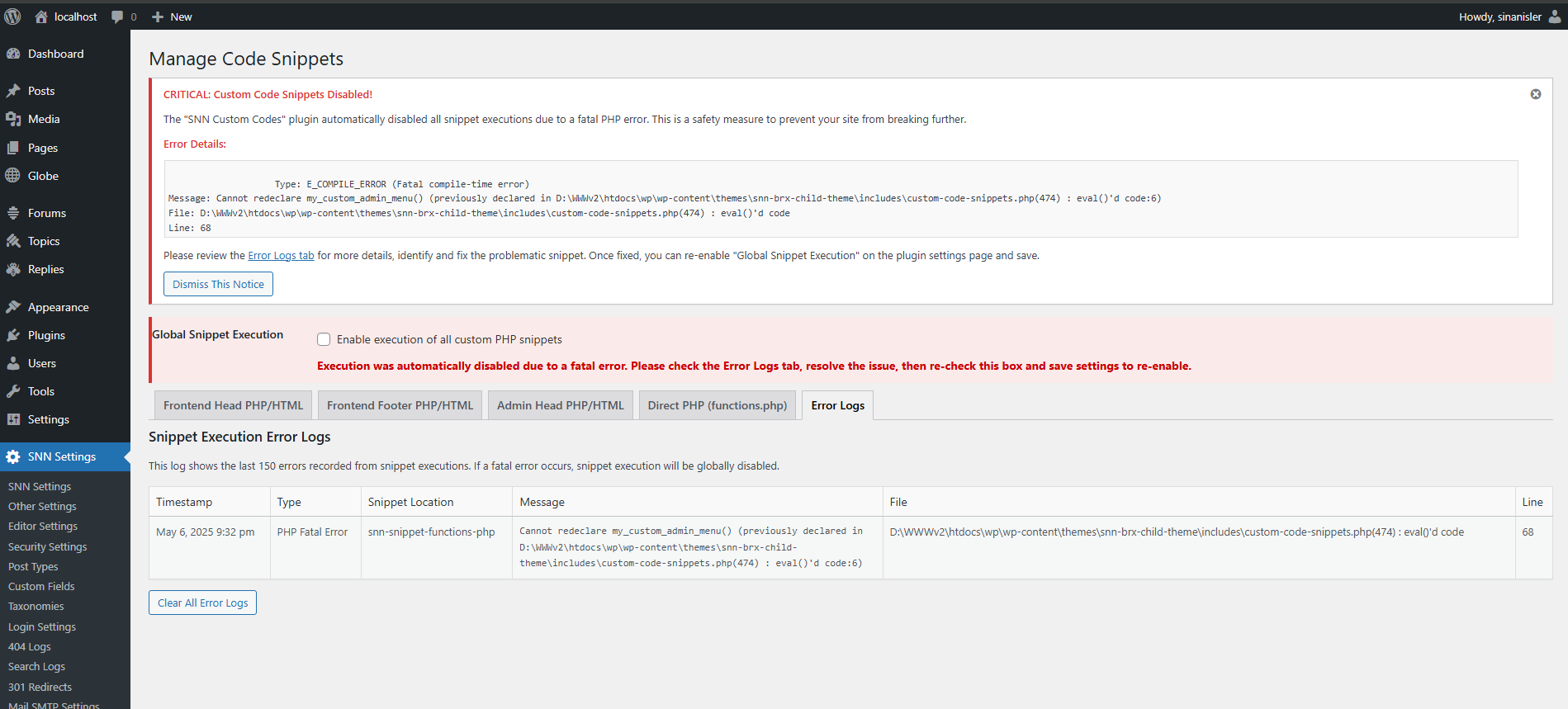Viewport: 1568px width, 709px height.
Task: Dismiss the critical notice with X icon
Action: [1536, 94]
